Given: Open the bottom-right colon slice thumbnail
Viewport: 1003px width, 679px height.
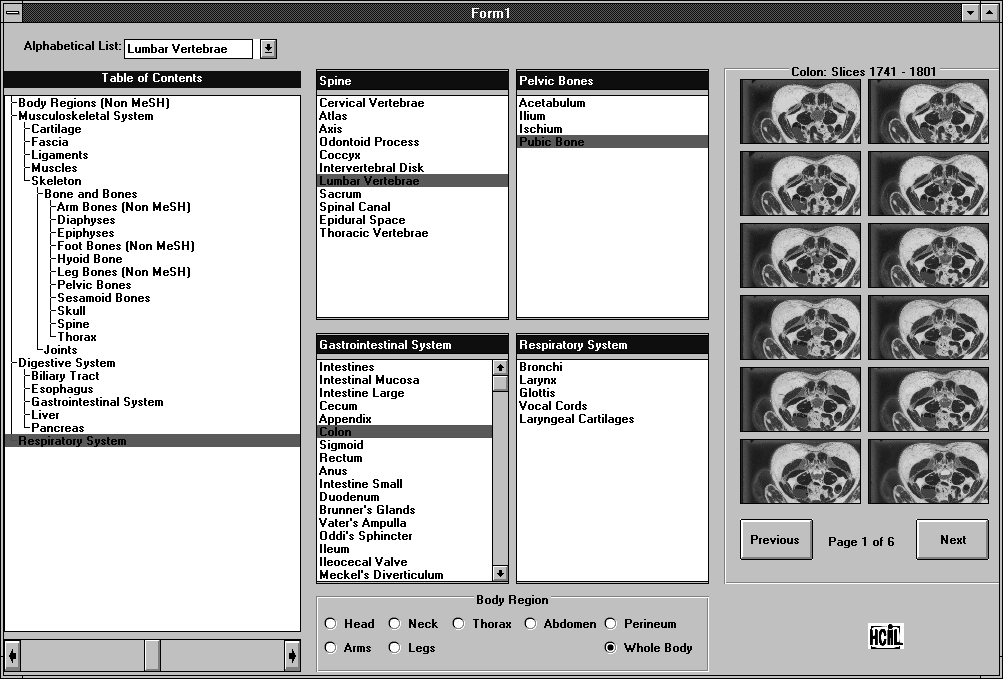Looking at the screenshot, I should [x=928, y=471].
